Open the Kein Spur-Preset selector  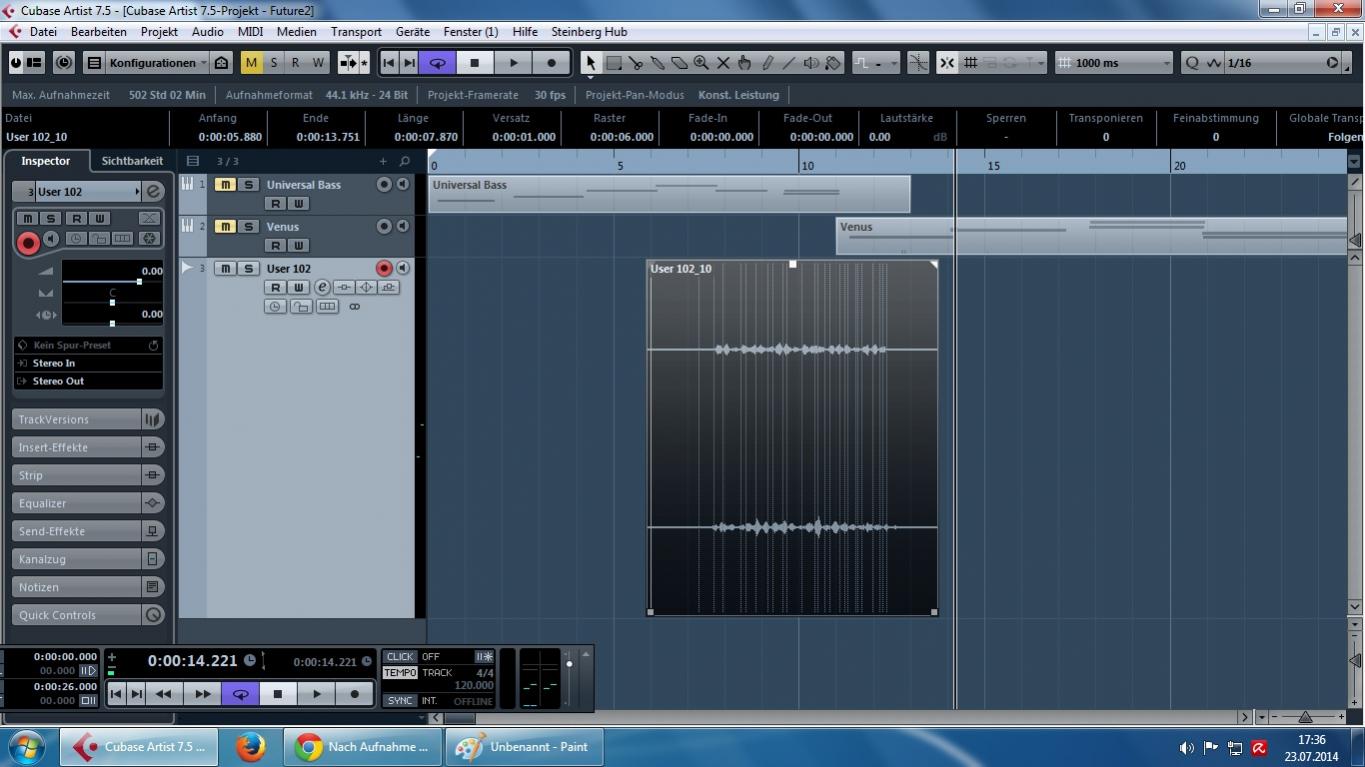coord(88,345)
